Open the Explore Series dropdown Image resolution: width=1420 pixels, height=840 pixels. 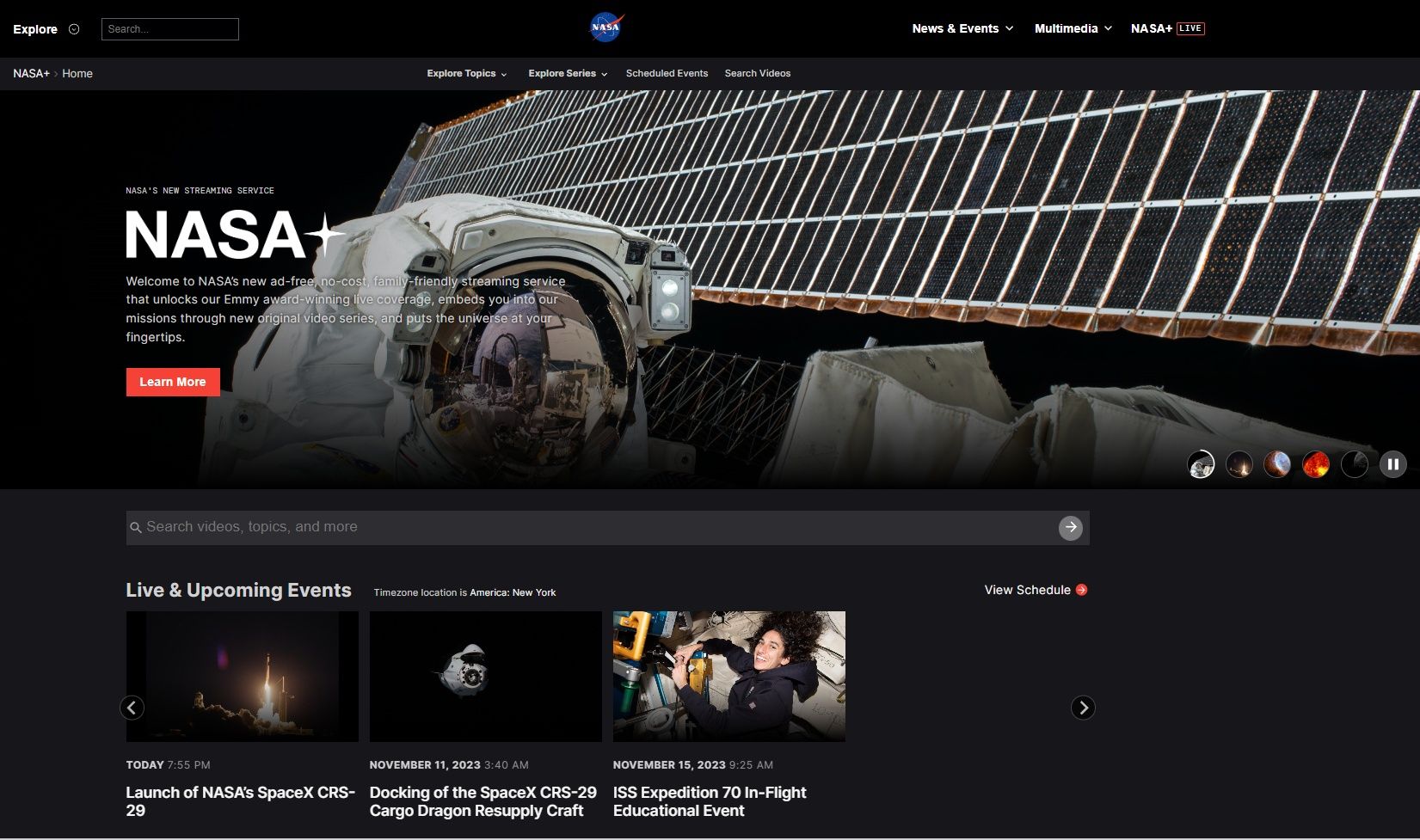[568, 73]
